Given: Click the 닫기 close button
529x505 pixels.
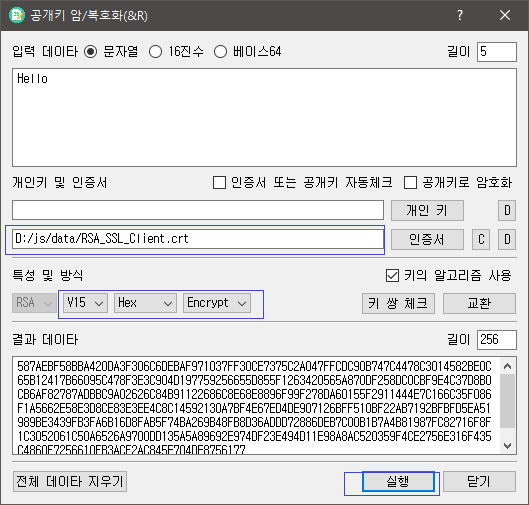Looking at the screenshot, I should [x=479, y=481].
